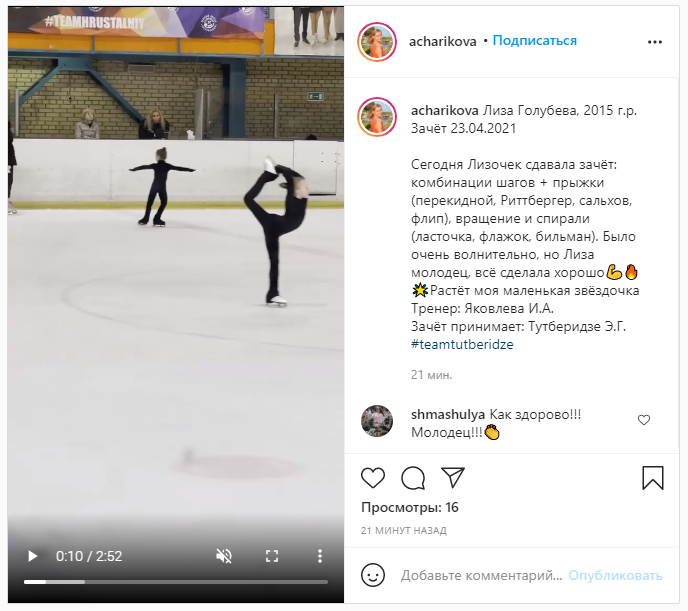
Task: Like the post with the heart icon
Action: pyautogui.click(x=373, y=478)
